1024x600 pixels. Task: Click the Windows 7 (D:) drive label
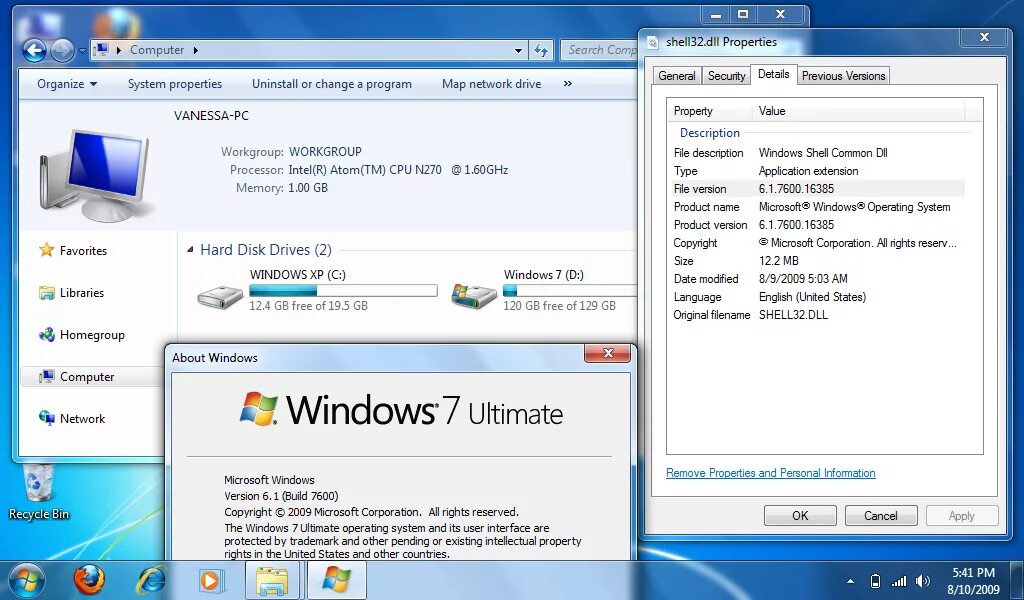543,275
